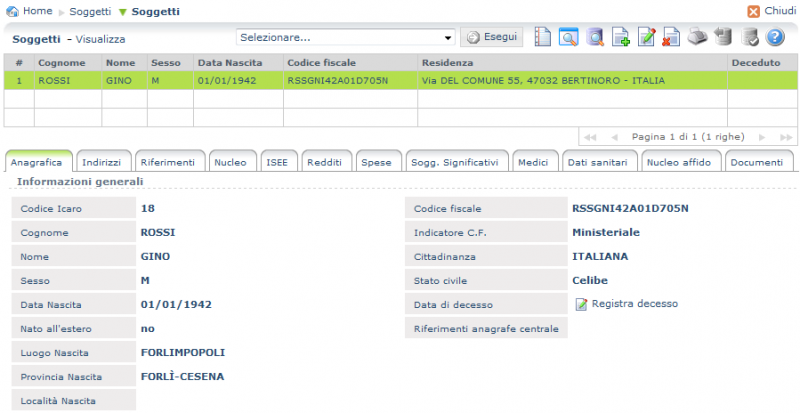Click table cell RSSGNI42A01D705N in the row

point(350,81)
